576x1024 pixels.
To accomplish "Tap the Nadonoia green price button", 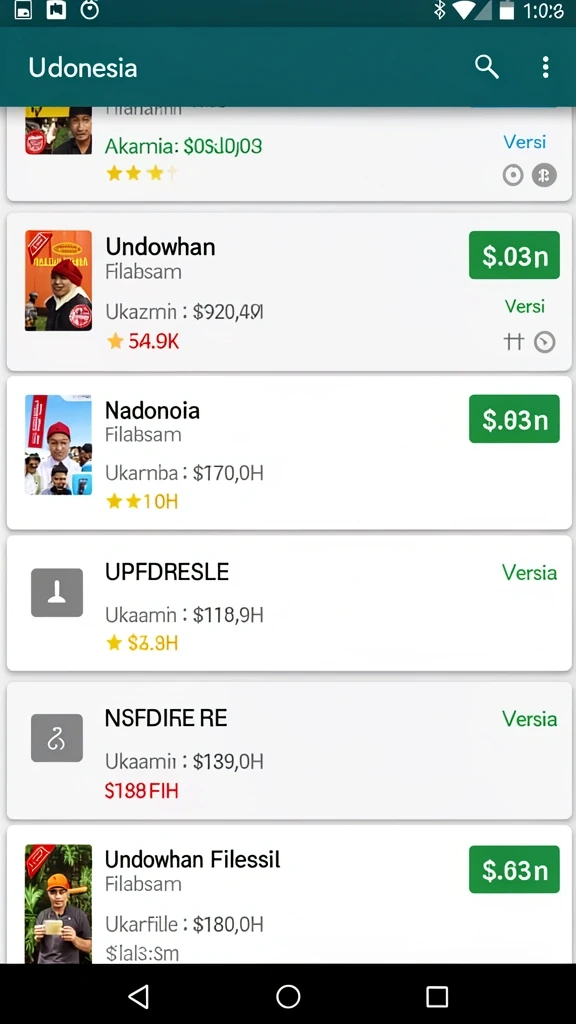I will (514, 419).
